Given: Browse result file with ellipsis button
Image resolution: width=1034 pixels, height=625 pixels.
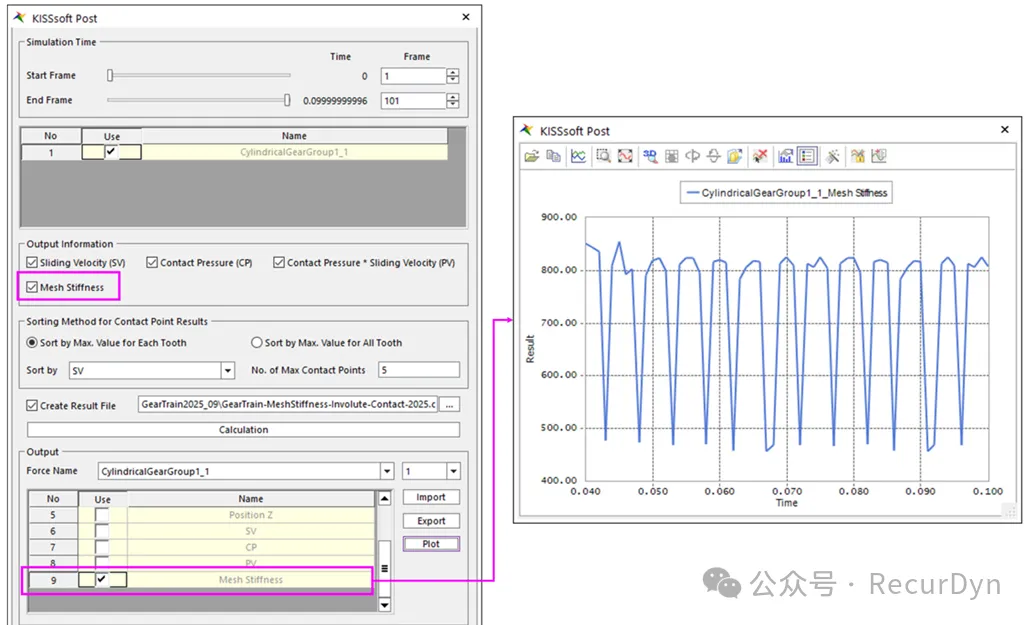Looking at the screenshot, I should tap(450, 405).
